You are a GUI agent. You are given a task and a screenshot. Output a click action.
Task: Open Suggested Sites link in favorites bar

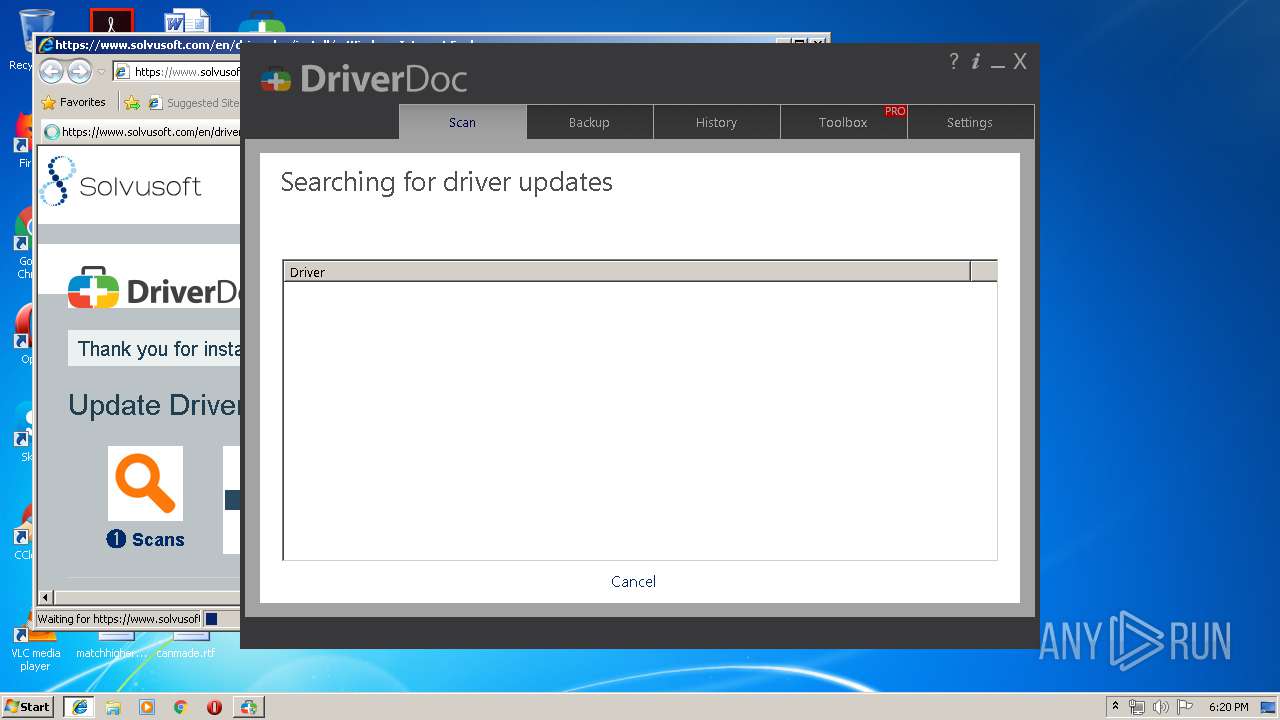(193, 102)
